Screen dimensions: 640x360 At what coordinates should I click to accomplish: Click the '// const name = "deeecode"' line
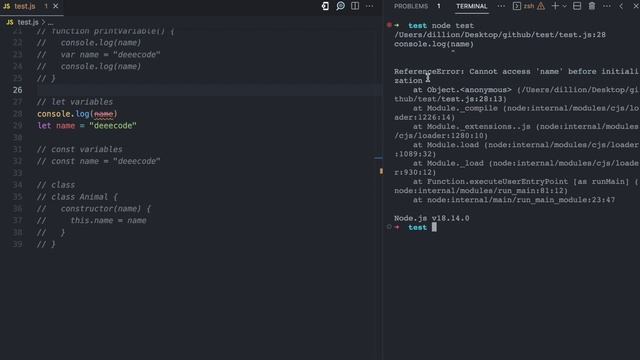point(98,161)
